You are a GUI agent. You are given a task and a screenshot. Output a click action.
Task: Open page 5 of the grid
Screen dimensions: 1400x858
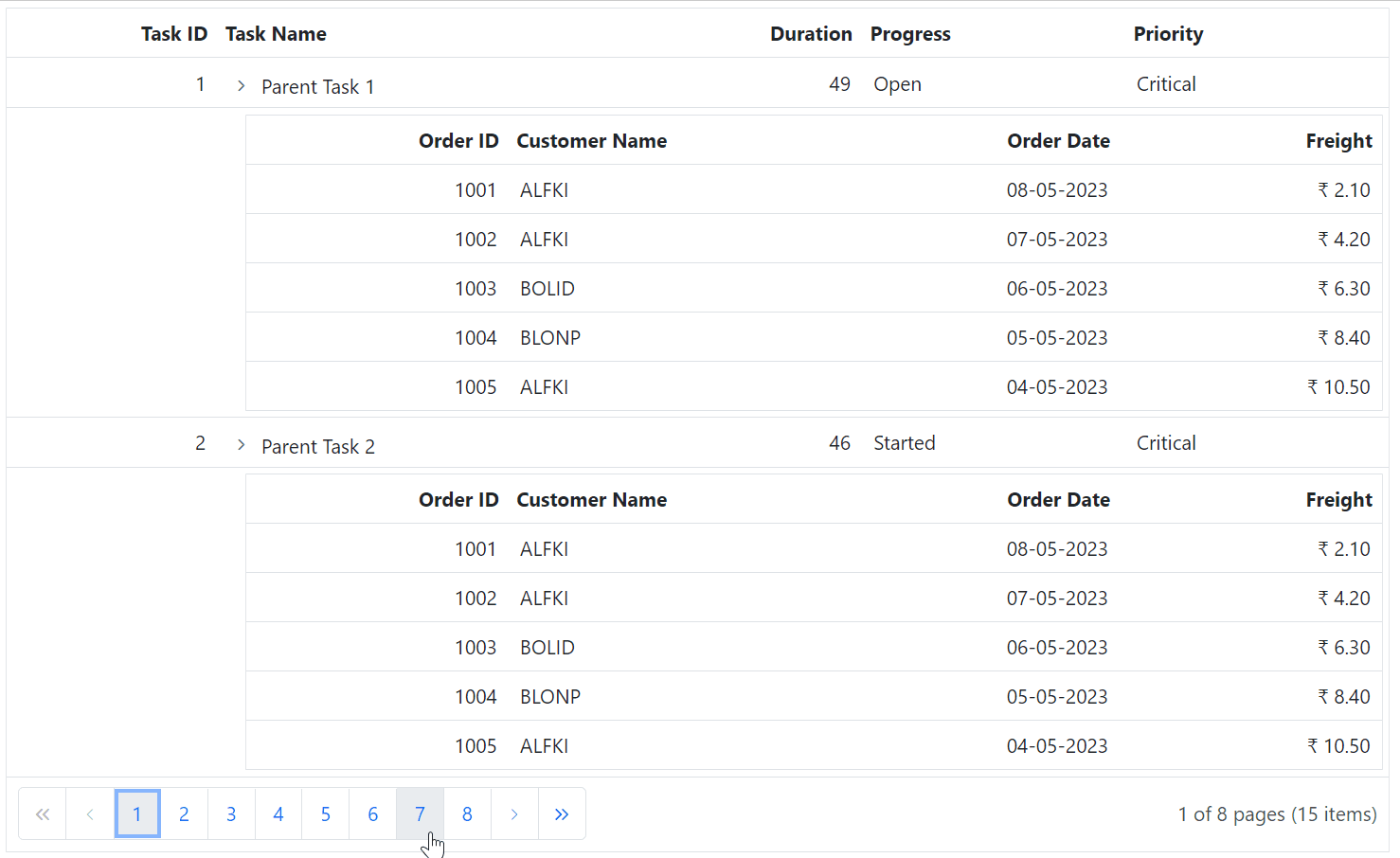point(325,813)
